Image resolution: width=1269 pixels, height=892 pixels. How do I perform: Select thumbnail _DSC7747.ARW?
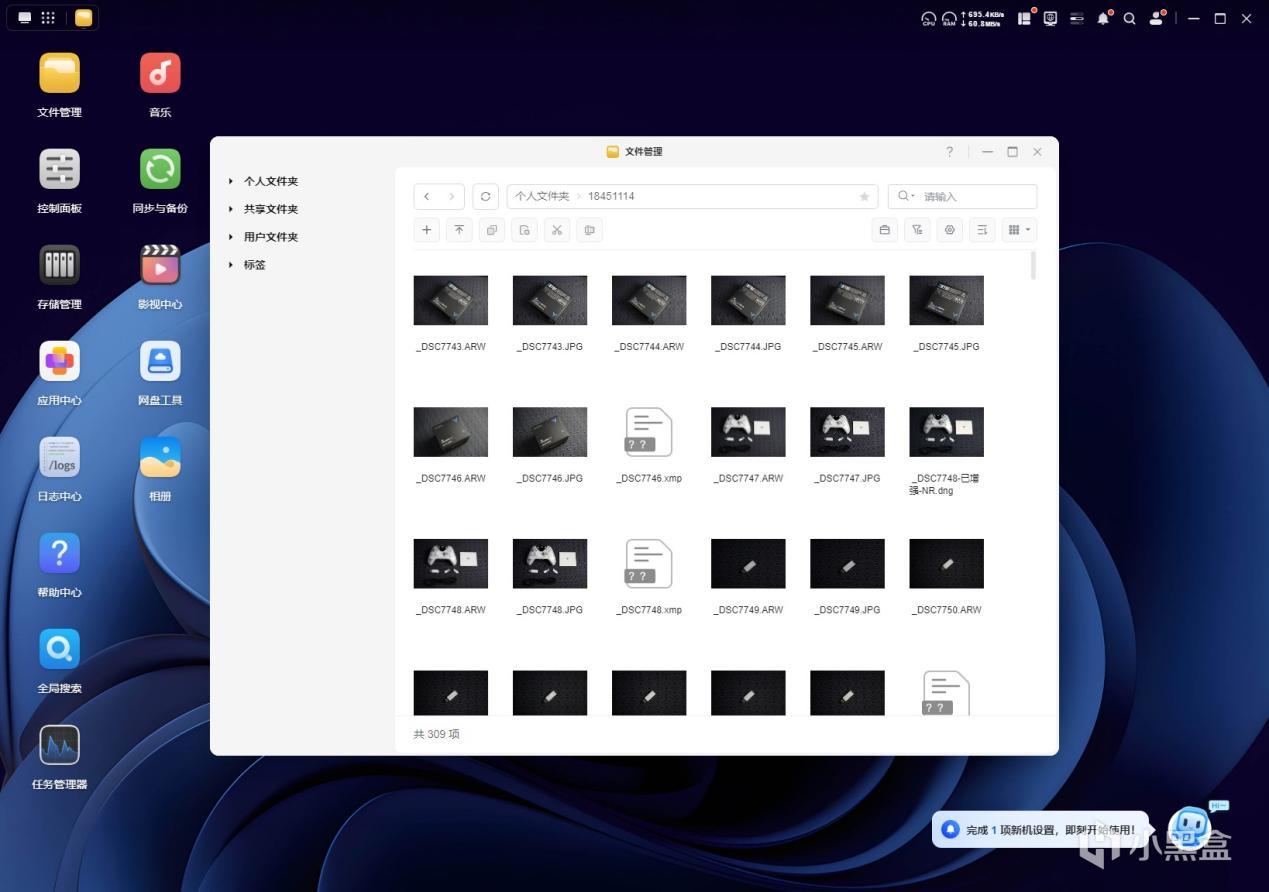(x=748, y=432)
